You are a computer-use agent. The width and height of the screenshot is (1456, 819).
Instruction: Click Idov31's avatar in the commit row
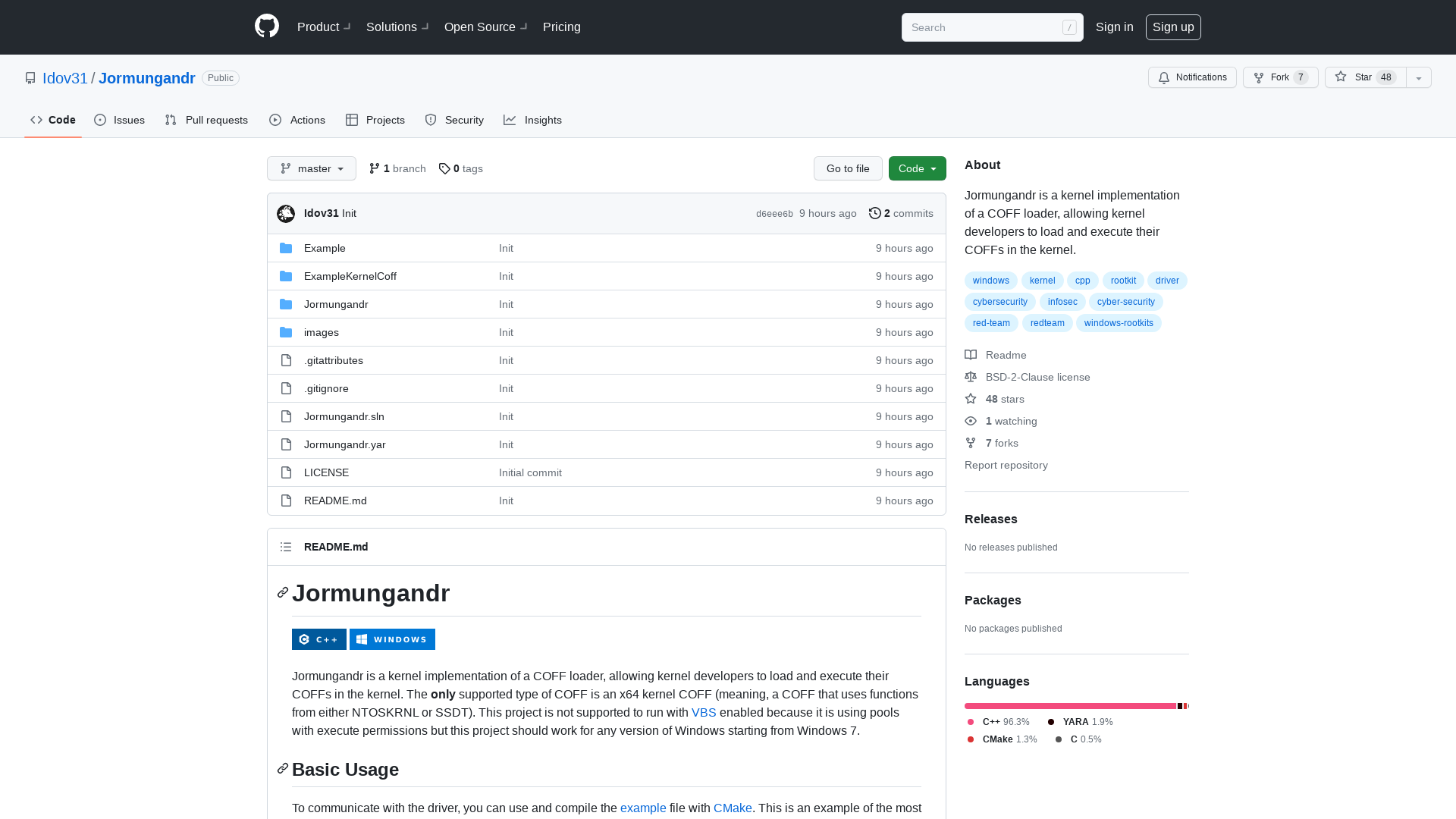point(286,214)
